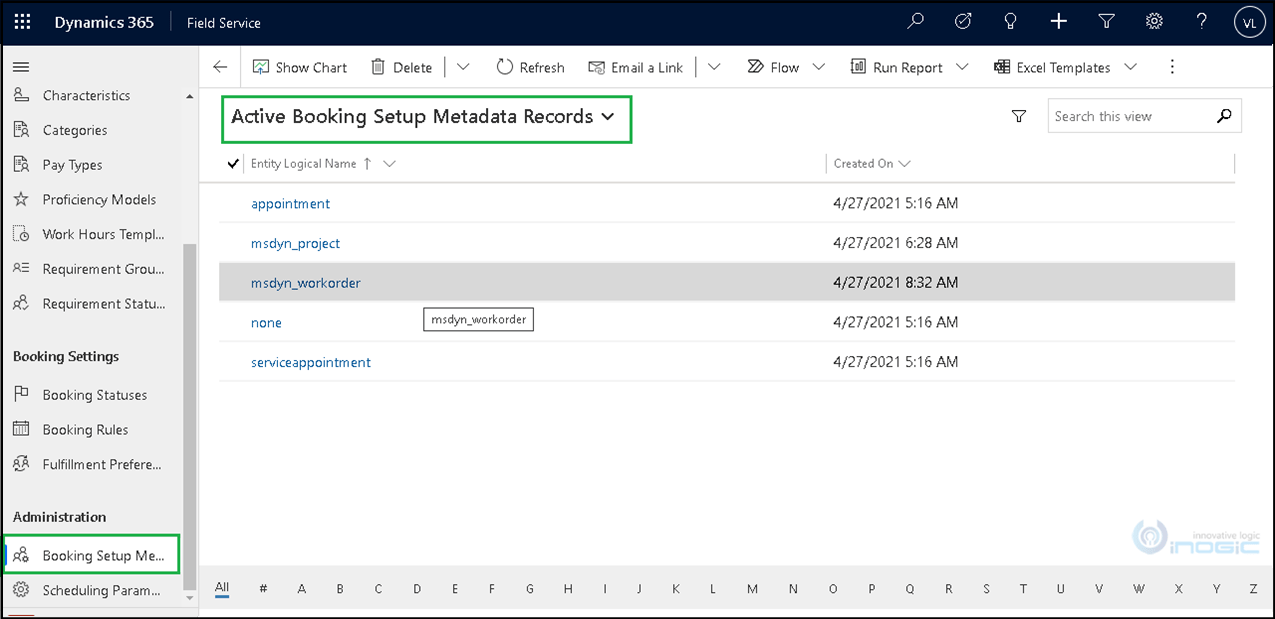
Task: Open the serviceappointment record link
Action: click(x=310, y=362)
